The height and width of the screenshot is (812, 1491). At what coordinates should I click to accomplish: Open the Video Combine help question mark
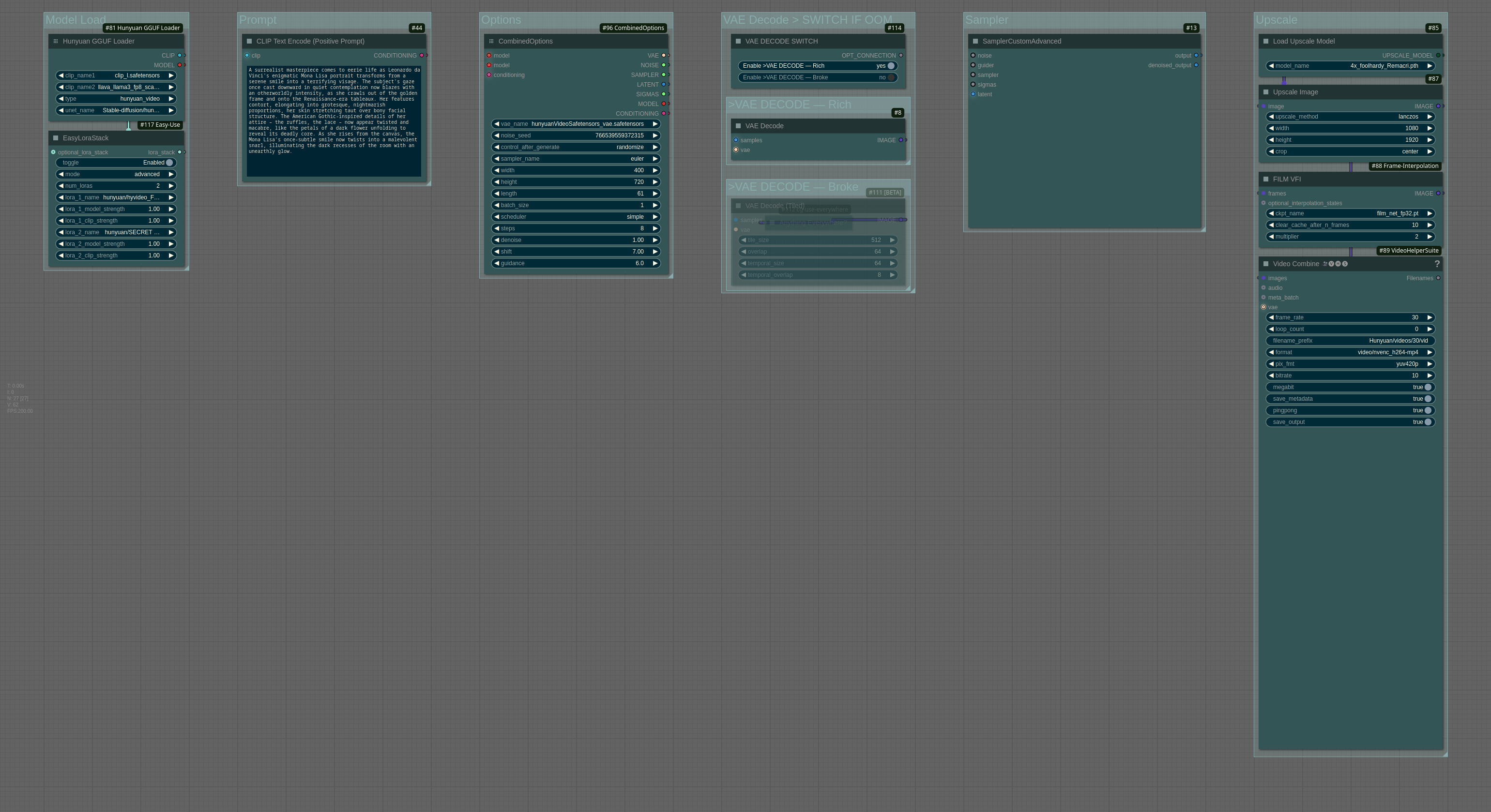pyautogui.click(x=1437, y=264)
